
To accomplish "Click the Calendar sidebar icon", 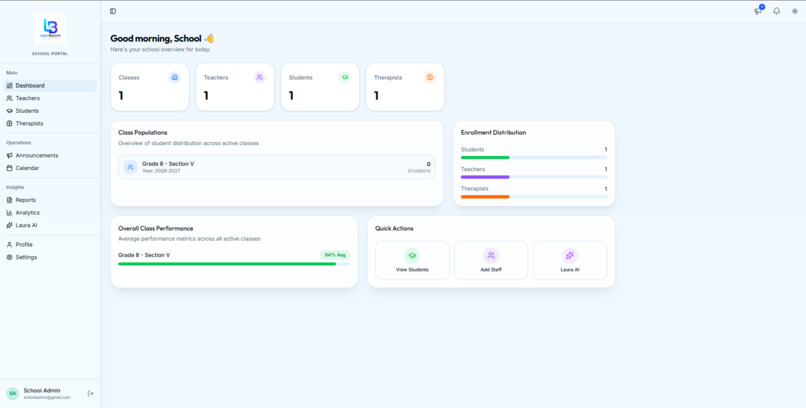I will [9, 168].
